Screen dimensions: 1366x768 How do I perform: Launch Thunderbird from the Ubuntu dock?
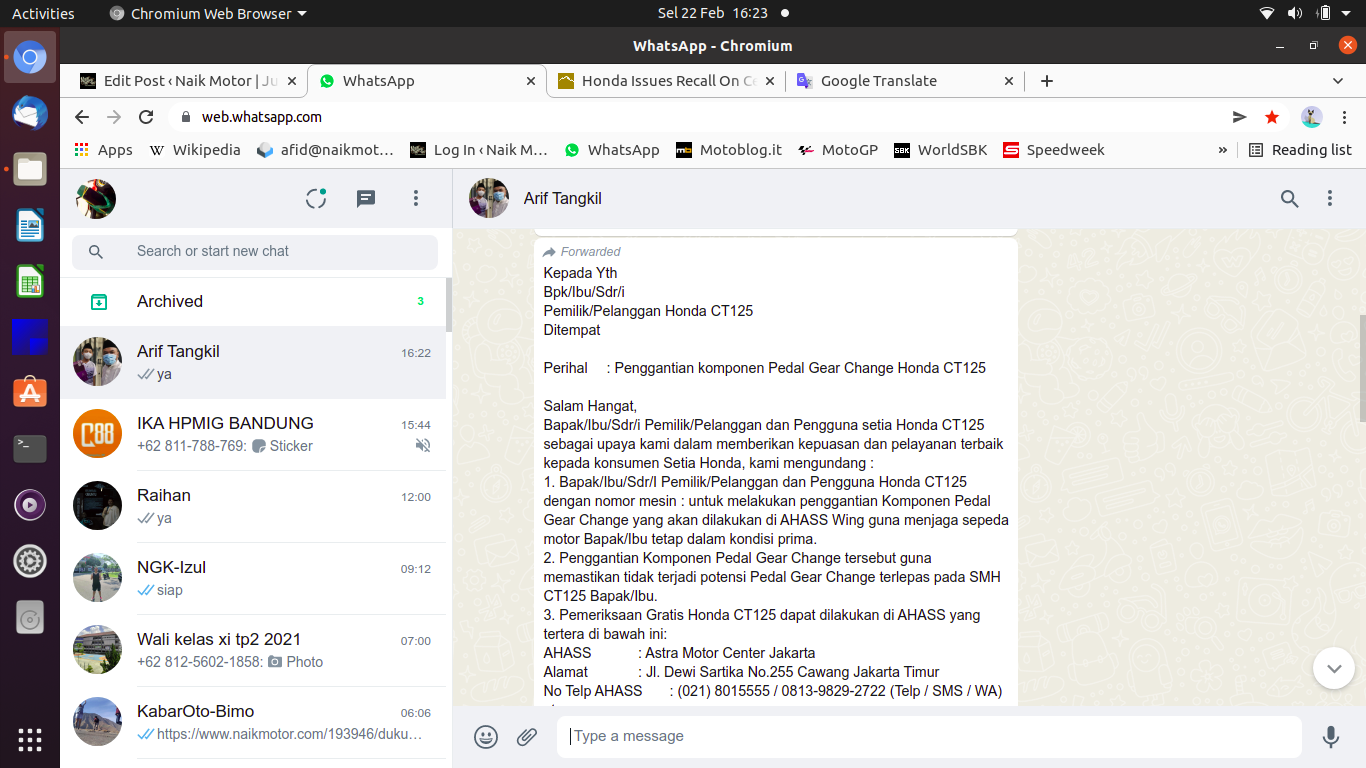(x=29, y=113)
